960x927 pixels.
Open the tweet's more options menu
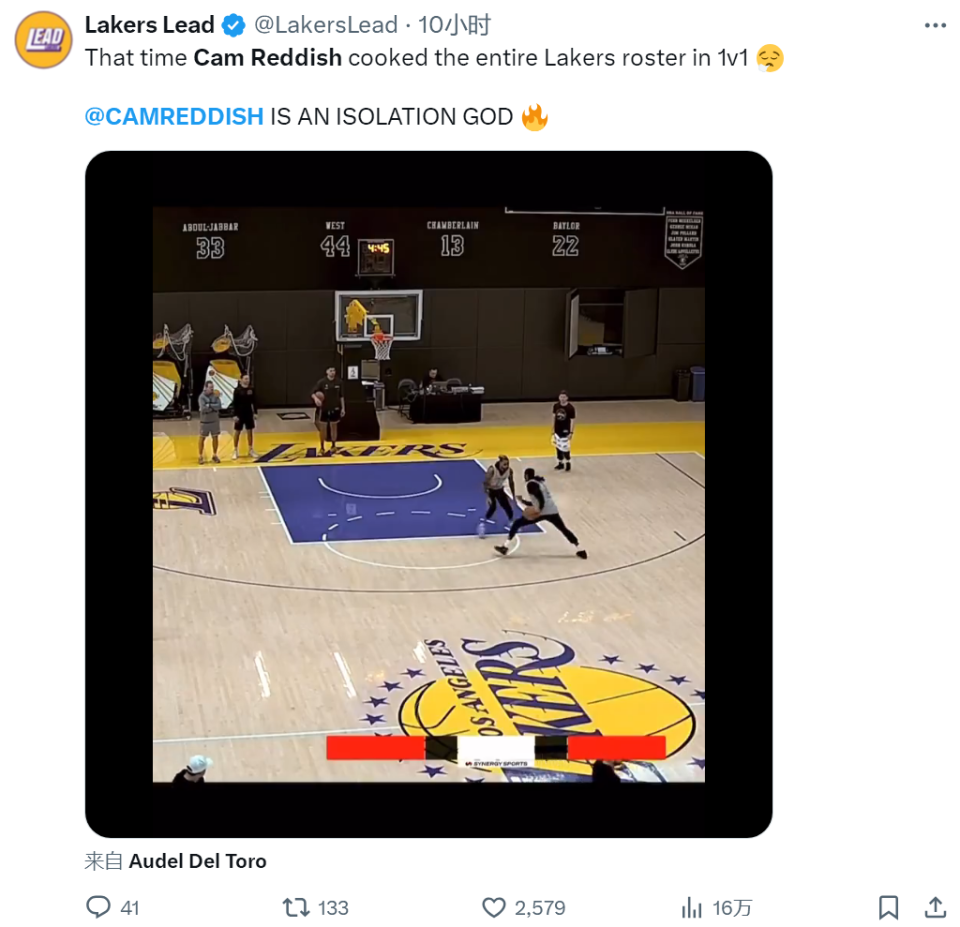click(x=934, y=26)
